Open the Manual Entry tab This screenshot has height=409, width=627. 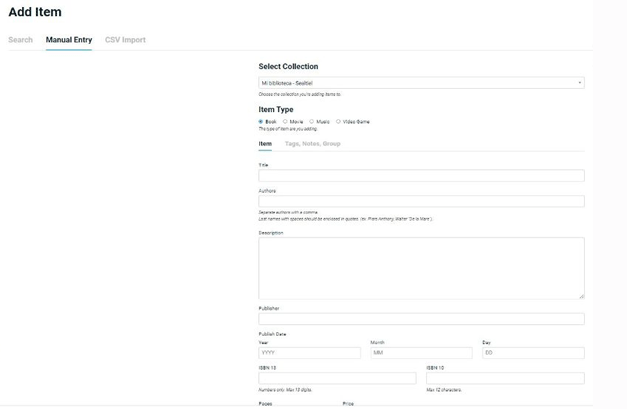point(69,40)
